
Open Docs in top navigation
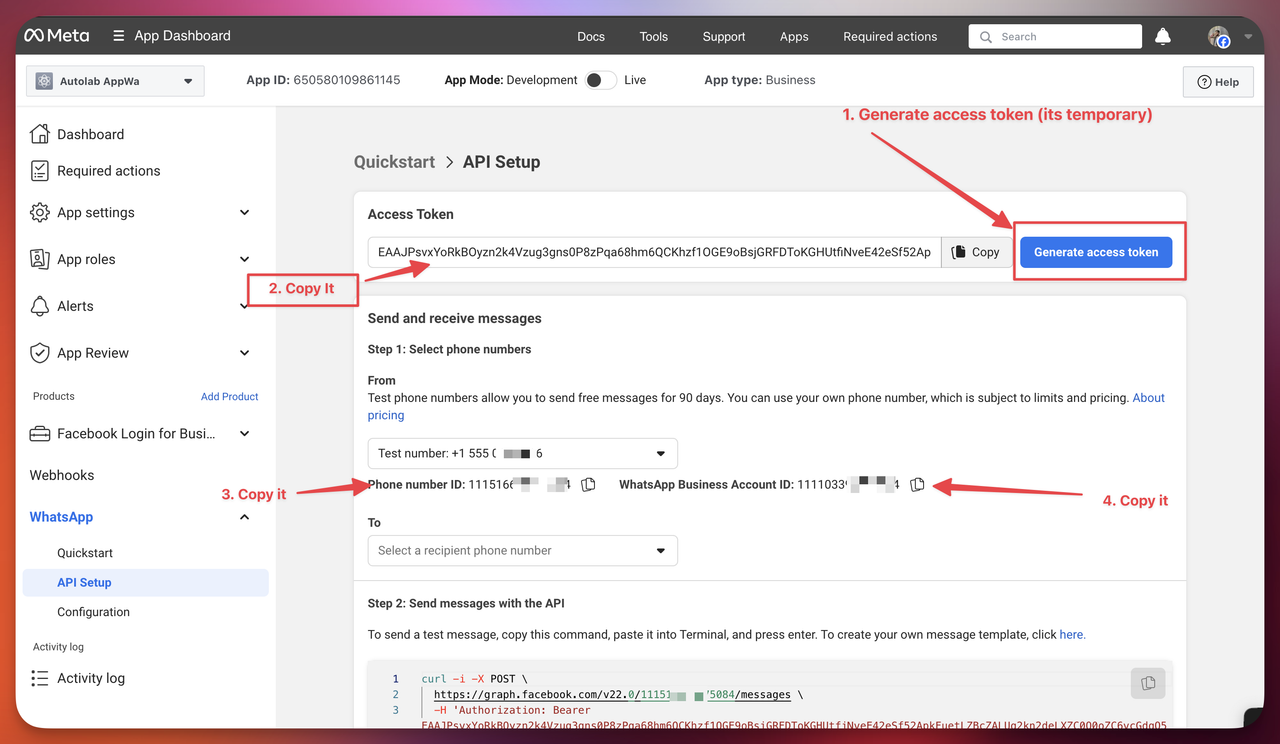coord(591,36)
